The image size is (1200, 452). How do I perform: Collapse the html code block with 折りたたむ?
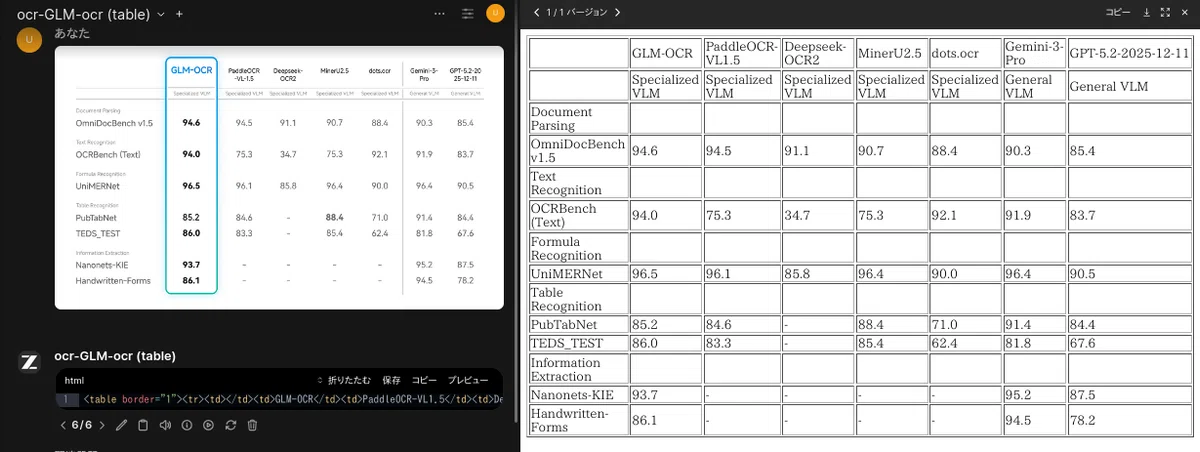[x=345, y=381]
